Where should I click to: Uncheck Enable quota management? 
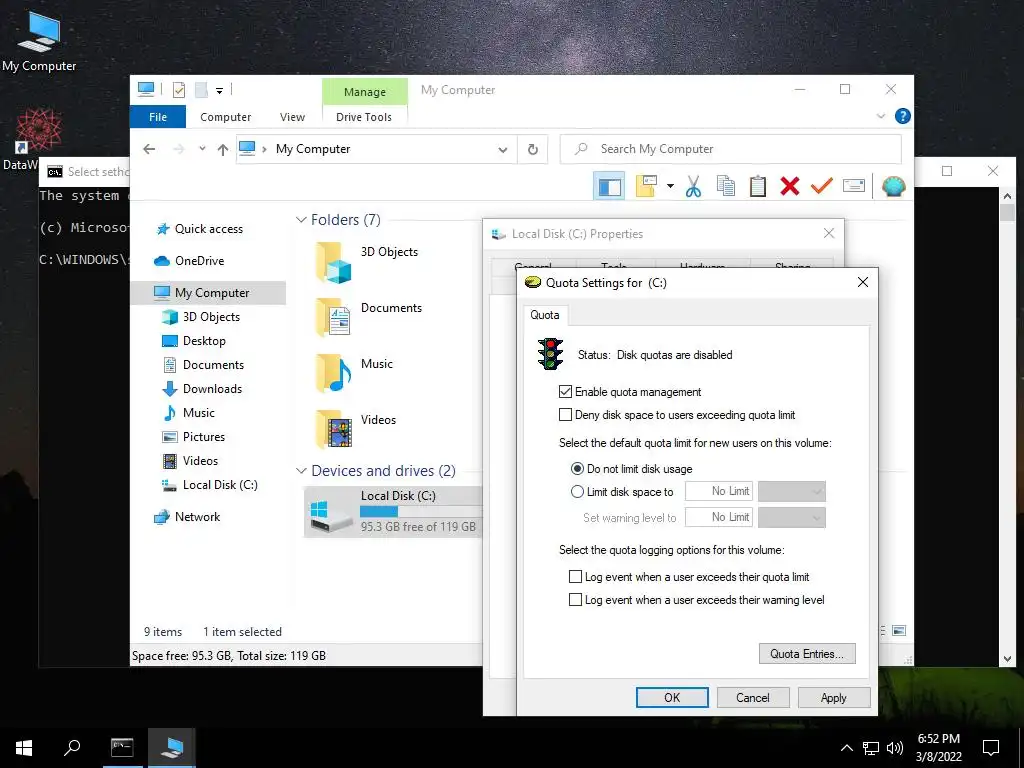(565, 392)
